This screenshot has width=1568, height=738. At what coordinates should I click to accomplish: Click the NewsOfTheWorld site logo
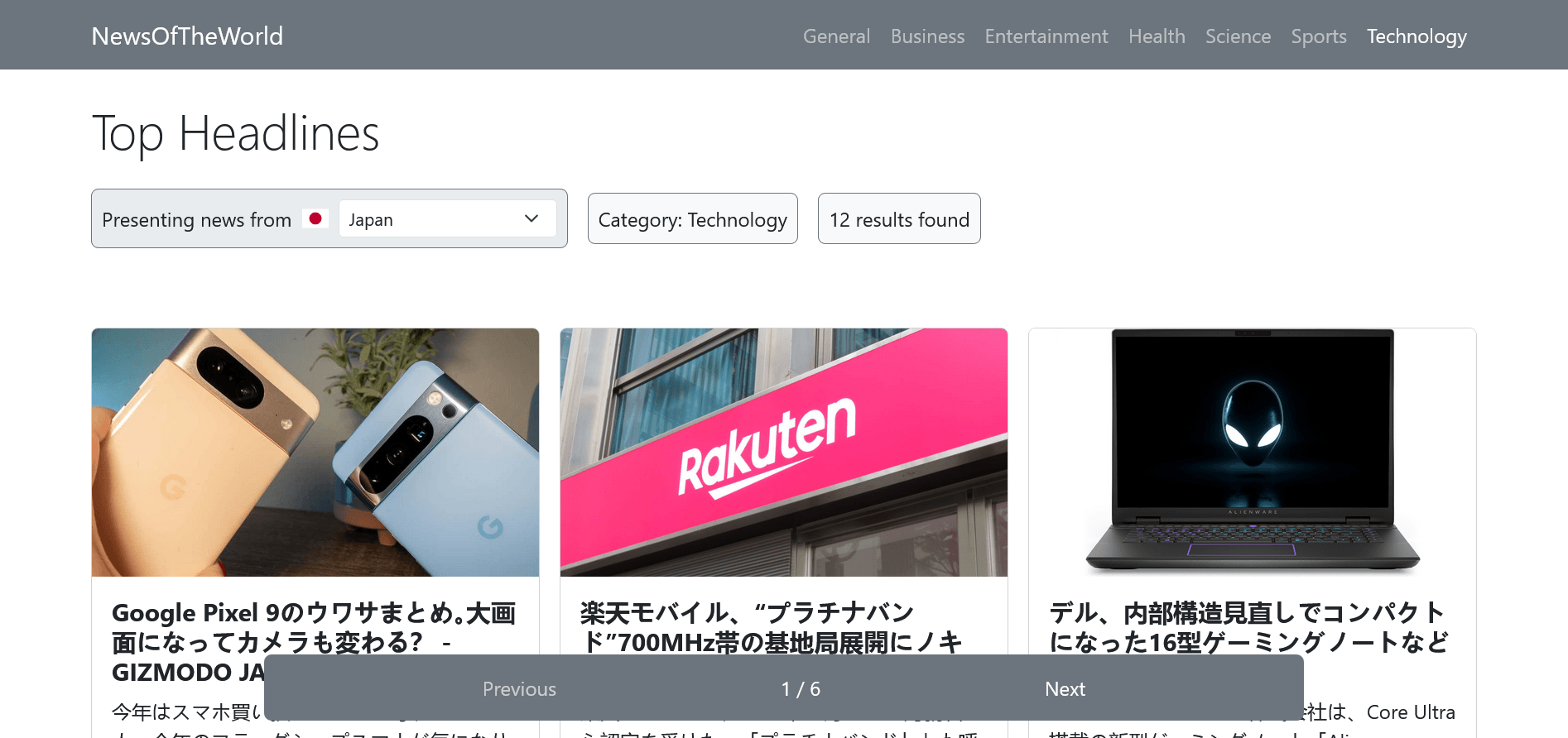click(x=187, y=36)
